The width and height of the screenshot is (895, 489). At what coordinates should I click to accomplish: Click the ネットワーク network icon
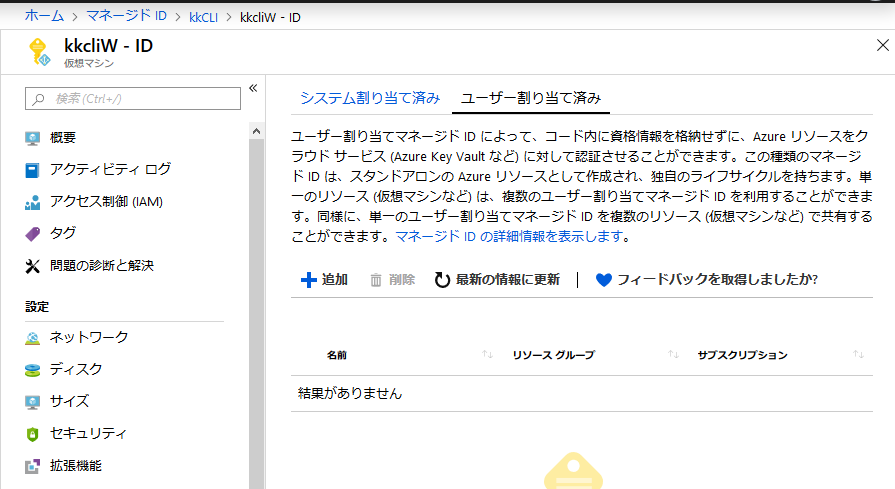(33, 338)
